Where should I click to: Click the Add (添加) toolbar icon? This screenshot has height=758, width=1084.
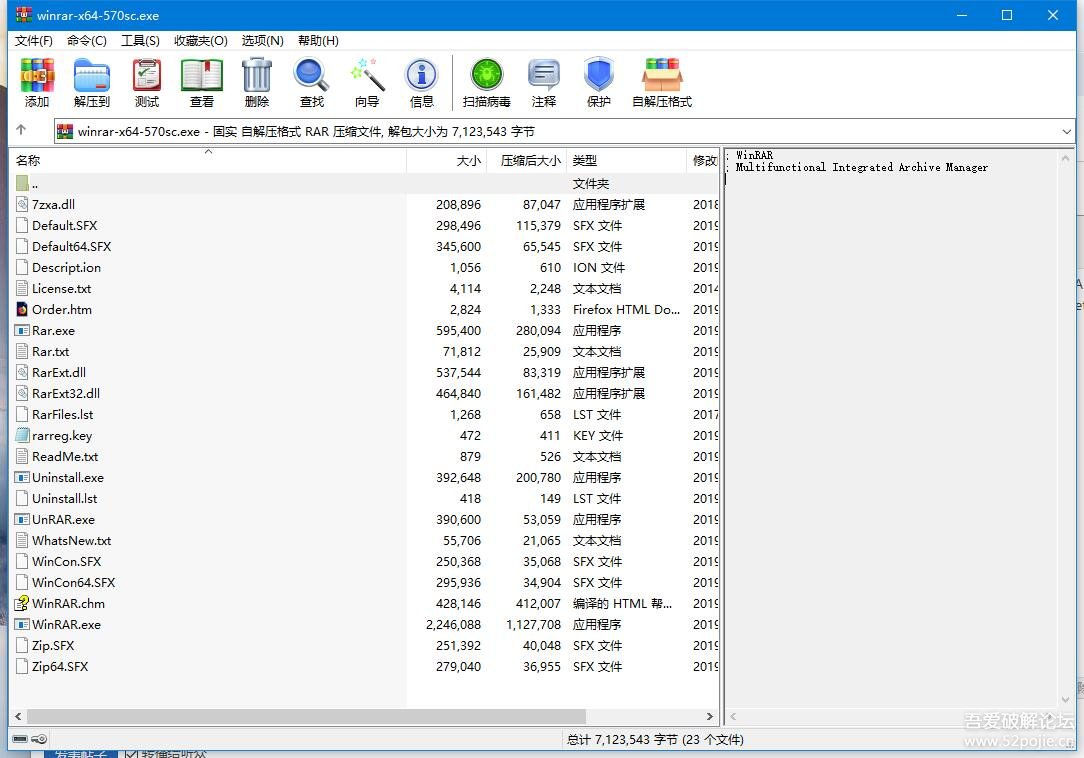click(37, 75)
